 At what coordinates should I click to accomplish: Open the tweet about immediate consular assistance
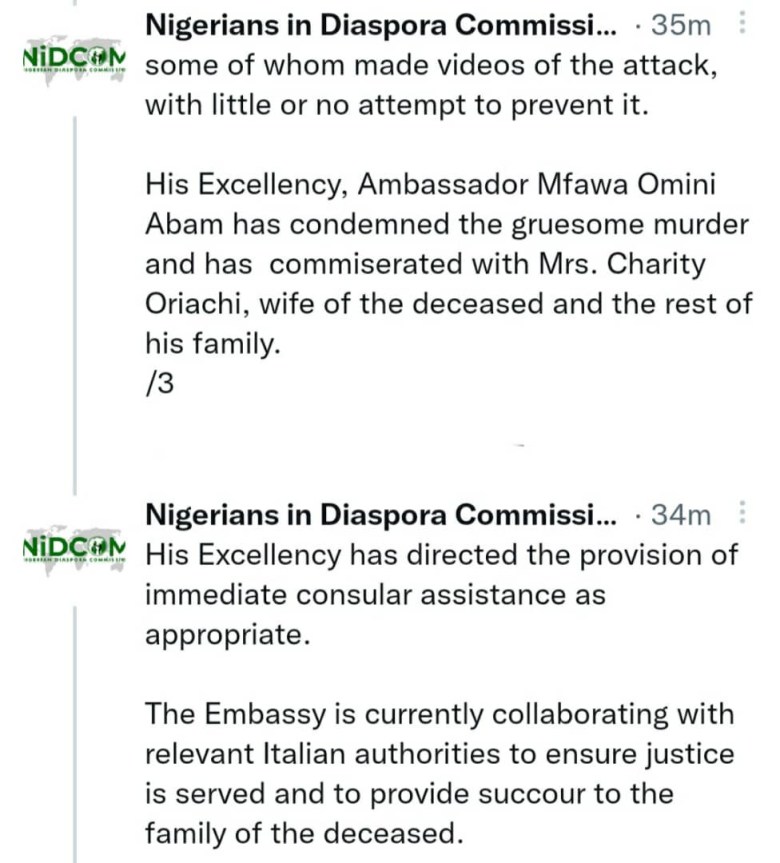click(x=441, y=594)
